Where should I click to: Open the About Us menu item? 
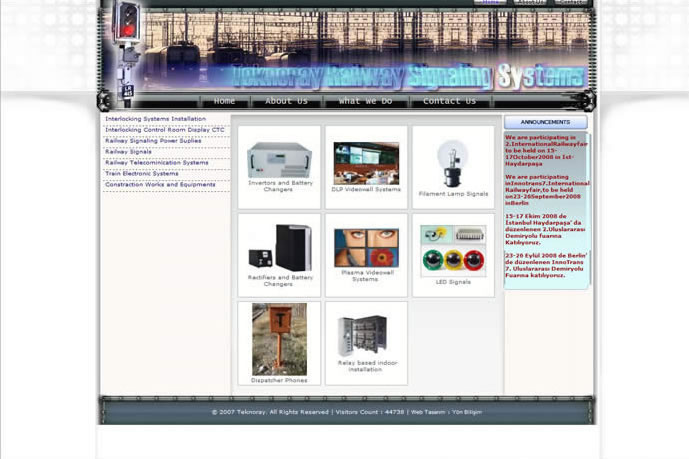tap(287, 101)
